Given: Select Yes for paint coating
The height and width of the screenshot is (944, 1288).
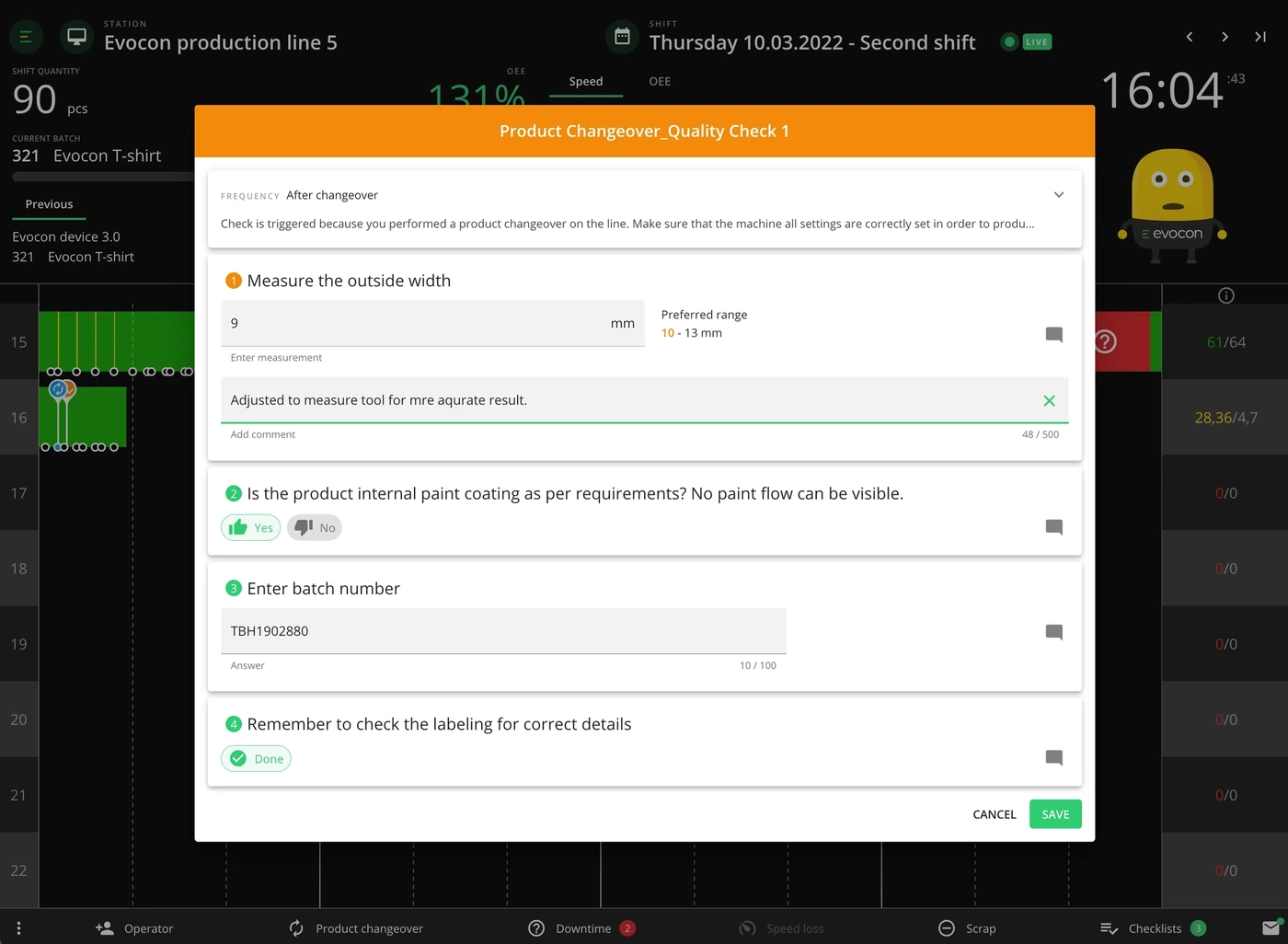Looking at the screenshot, I should tap(250, 527).
